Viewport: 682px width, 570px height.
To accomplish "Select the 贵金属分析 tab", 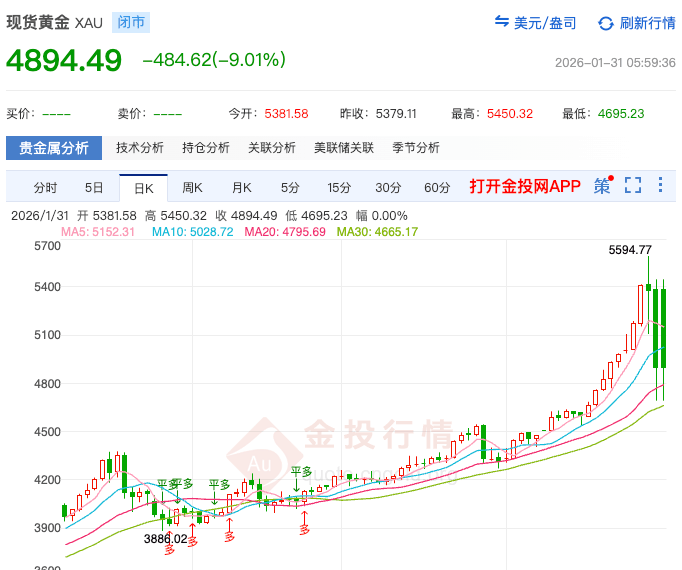I will point(54,148).
